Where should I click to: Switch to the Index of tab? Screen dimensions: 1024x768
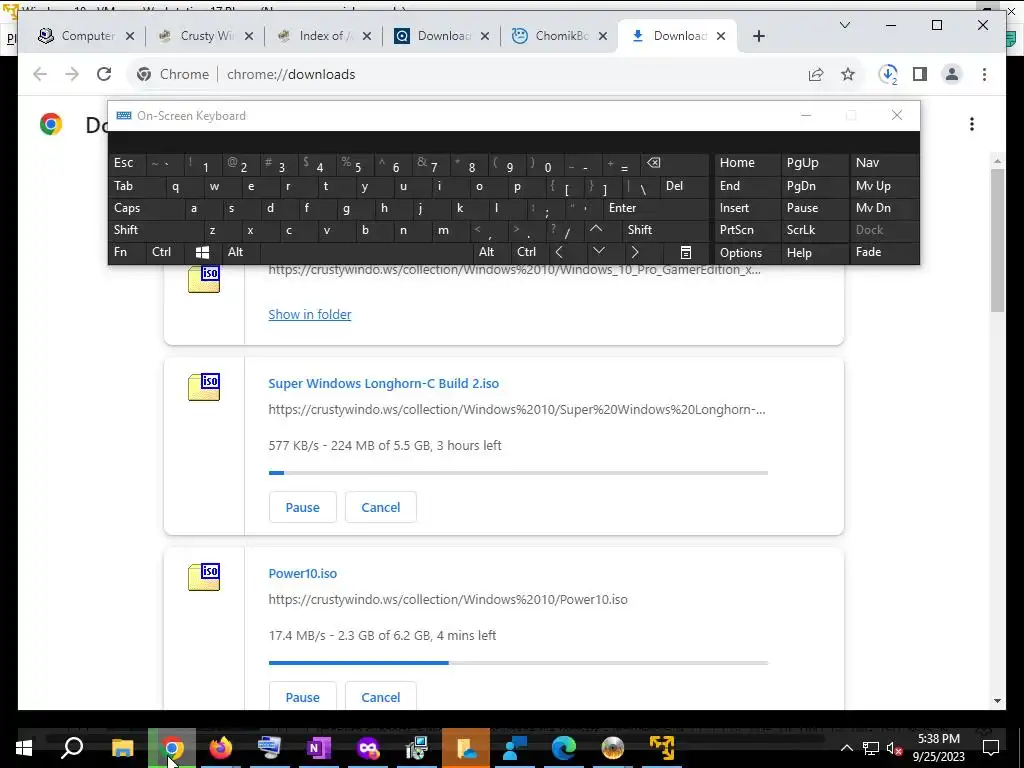click(323, 36)
